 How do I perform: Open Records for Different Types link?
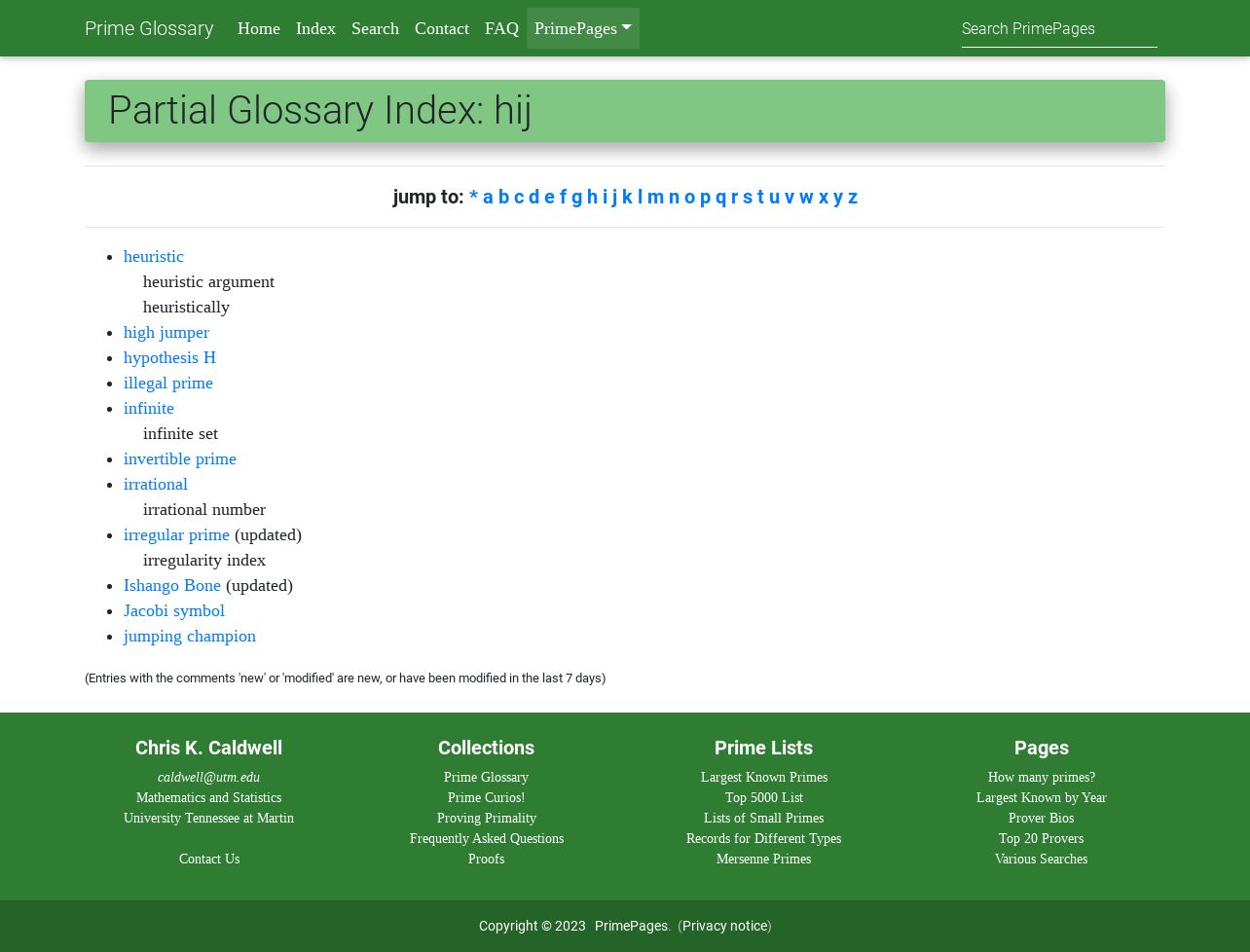pos(763,838)
